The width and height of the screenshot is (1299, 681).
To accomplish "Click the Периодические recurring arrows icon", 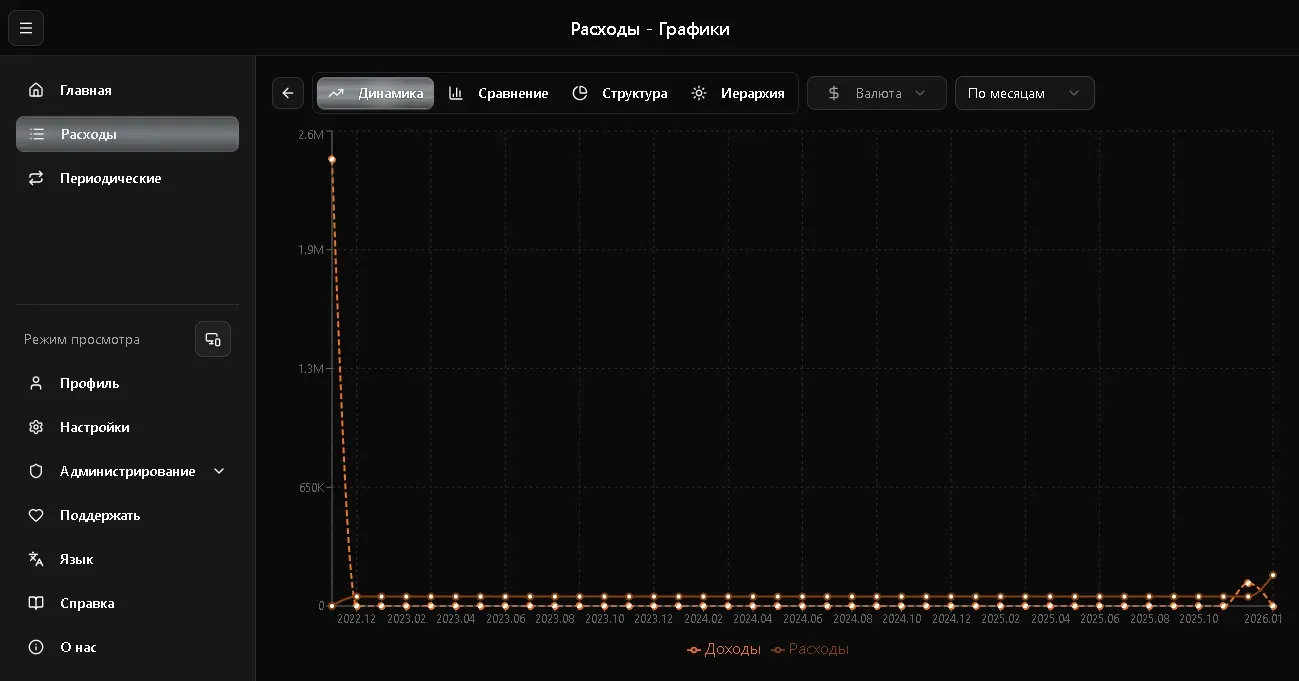I will 36,178.
